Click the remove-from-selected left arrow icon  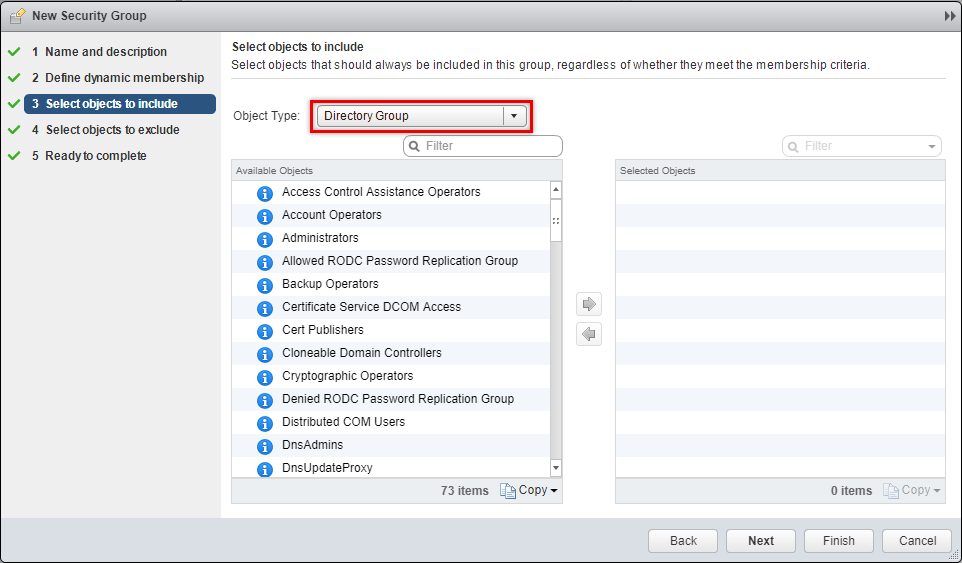[589, 334]
